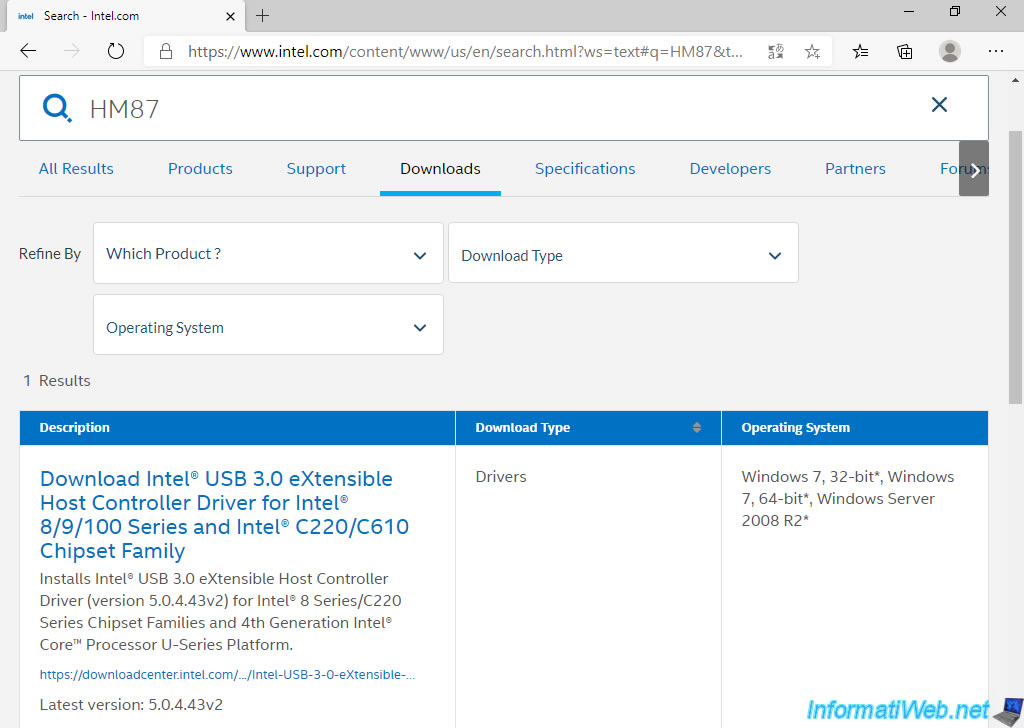Expand the Download Type filter dropdown
Viewport: 1024px width, 728px height.
pos(623,253)
